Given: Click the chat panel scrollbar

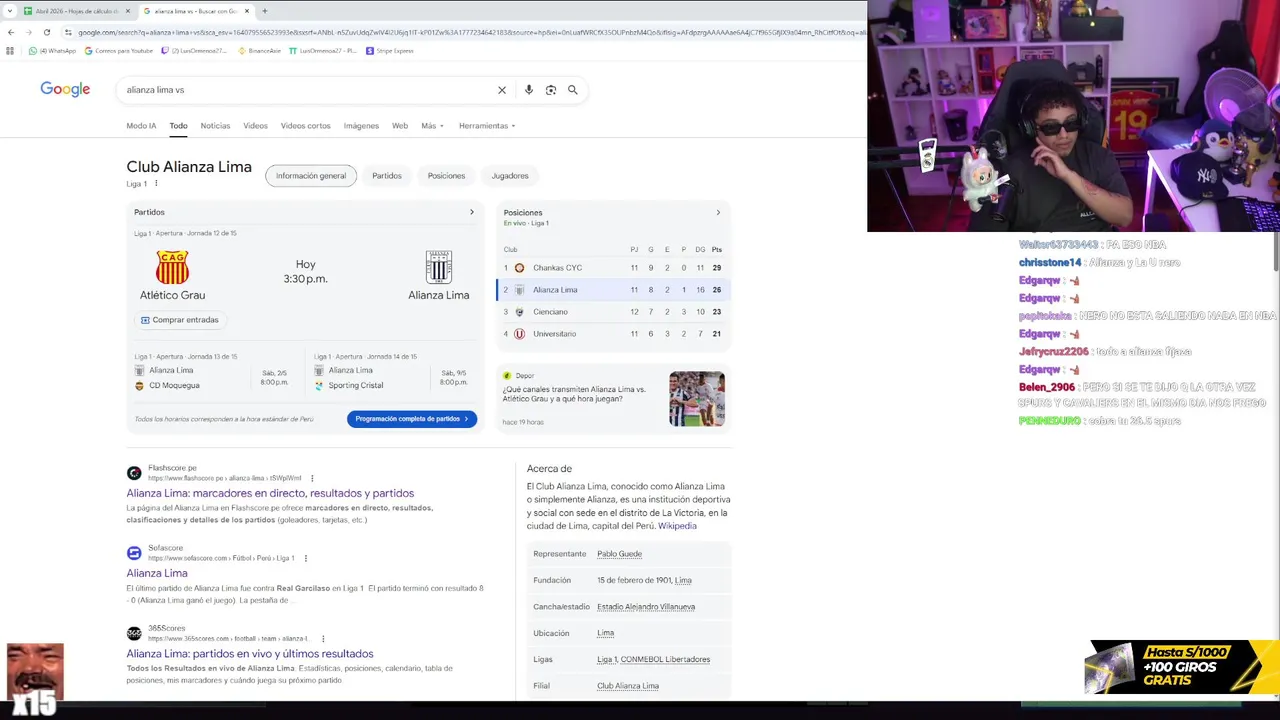Looking at the screenshot, I should [x=1276, y=252].
